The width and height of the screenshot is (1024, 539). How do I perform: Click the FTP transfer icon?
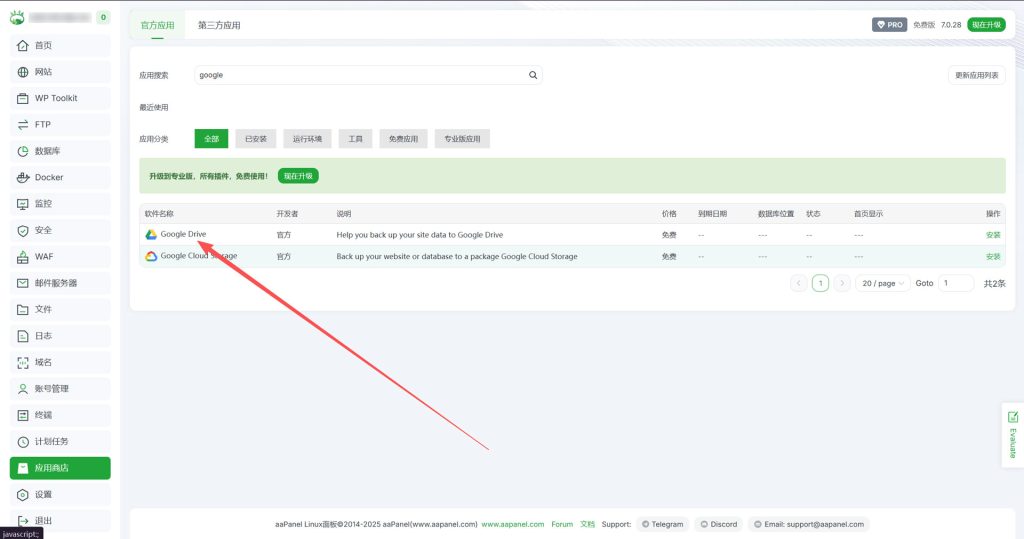pos(23,125)
